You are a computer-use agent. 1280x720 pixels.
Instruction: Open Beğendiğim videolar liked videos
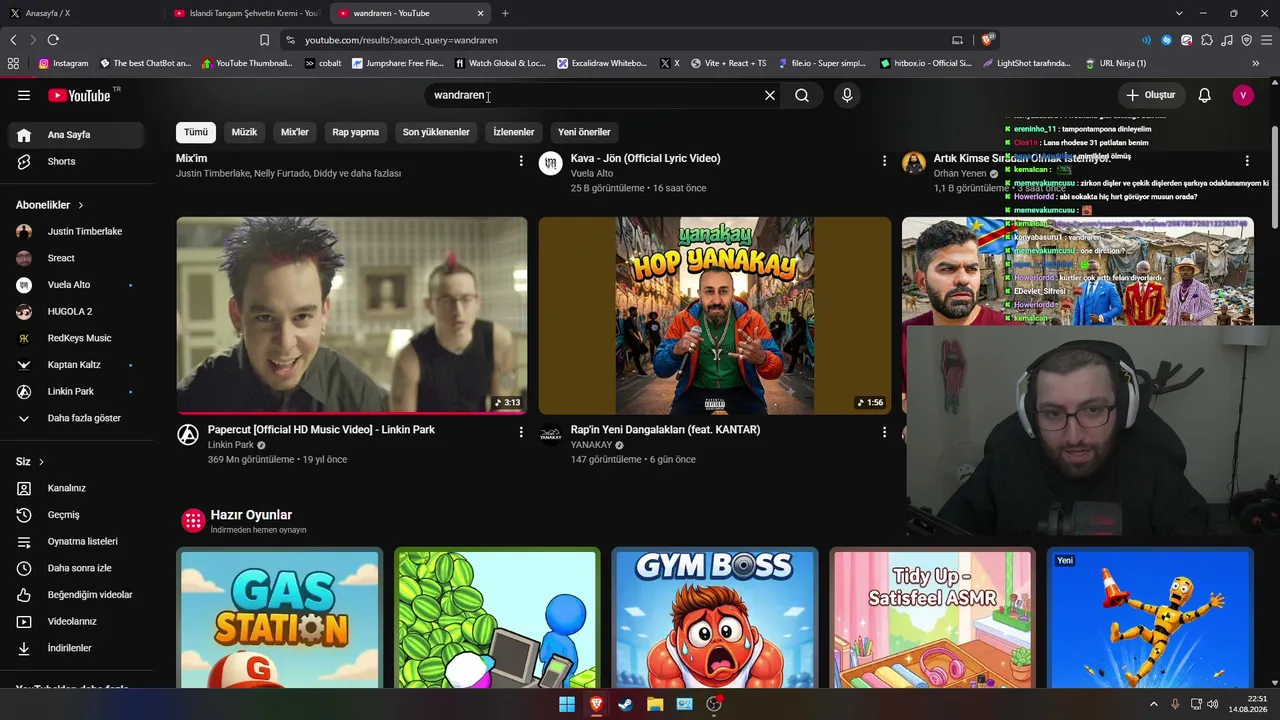[x=77, y=595]
